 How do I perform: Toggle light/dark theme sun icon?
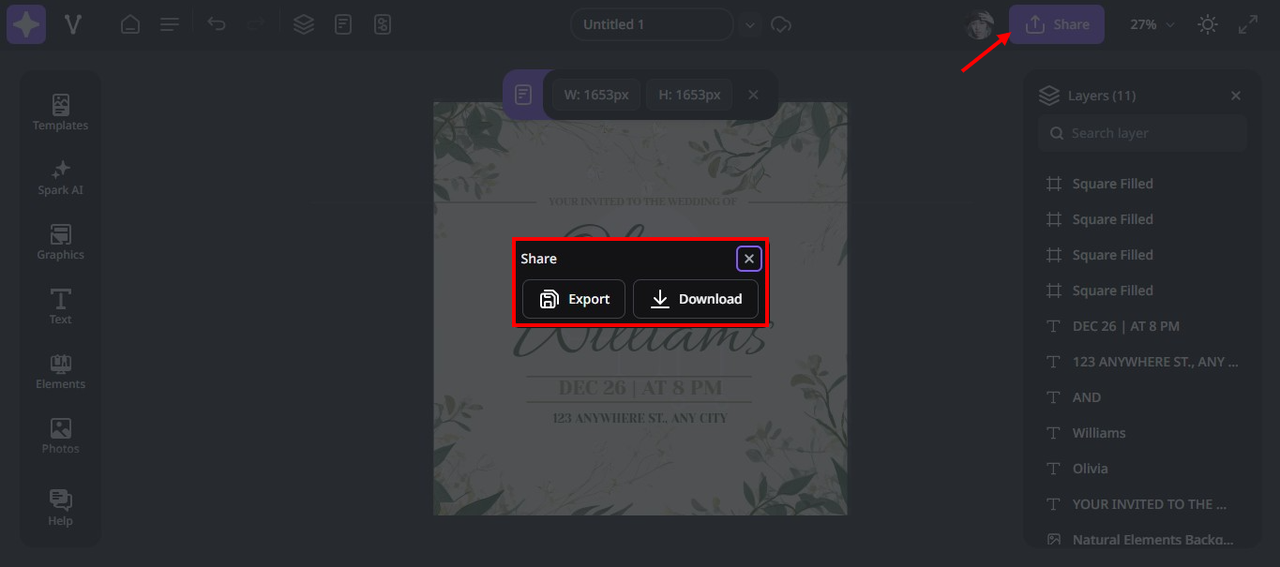(1208, 24)
